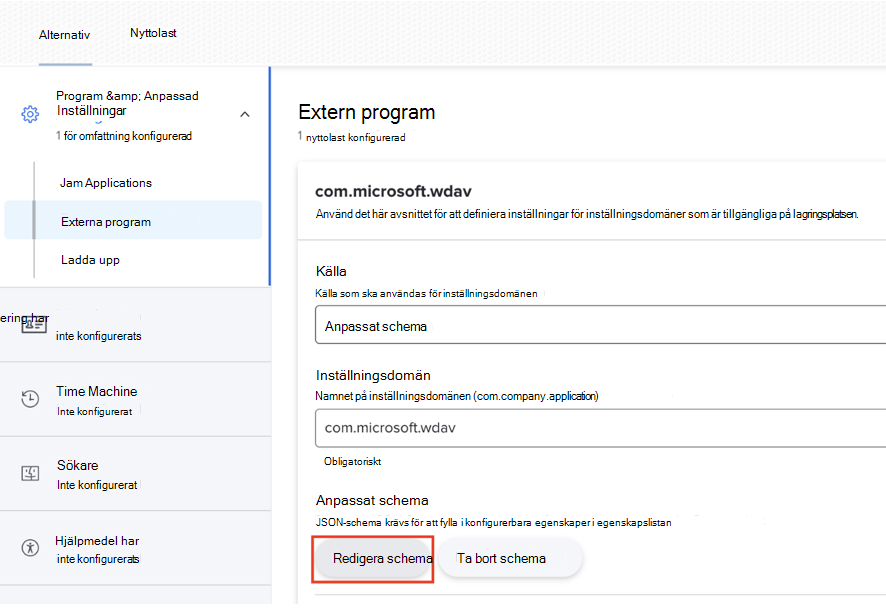Click the Extern program heading
Viewport: 886px width, 615px height.
click(367, 112)
